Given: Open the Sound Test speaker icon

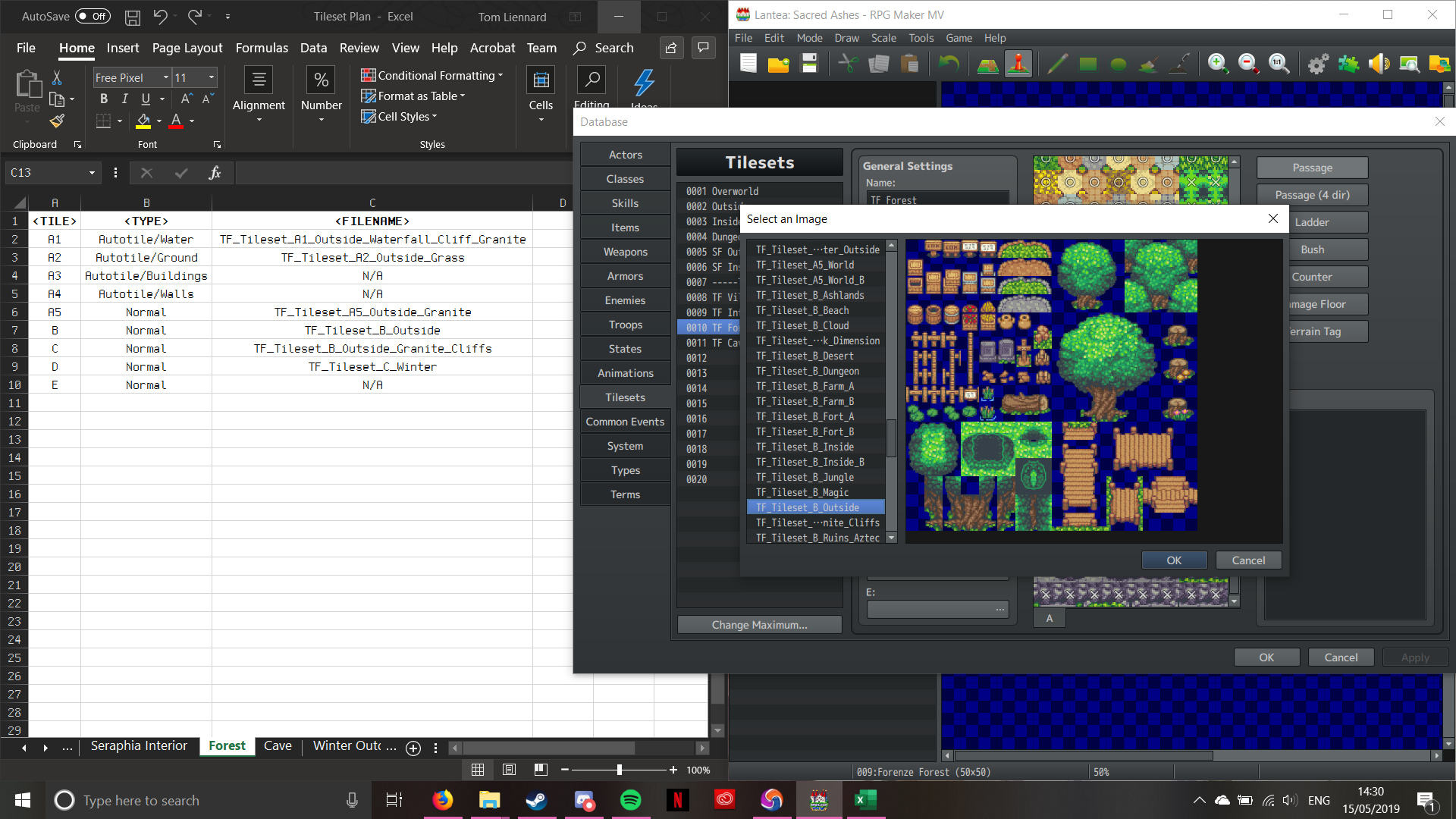Looking at the screenshot, I should point(1378,64).
